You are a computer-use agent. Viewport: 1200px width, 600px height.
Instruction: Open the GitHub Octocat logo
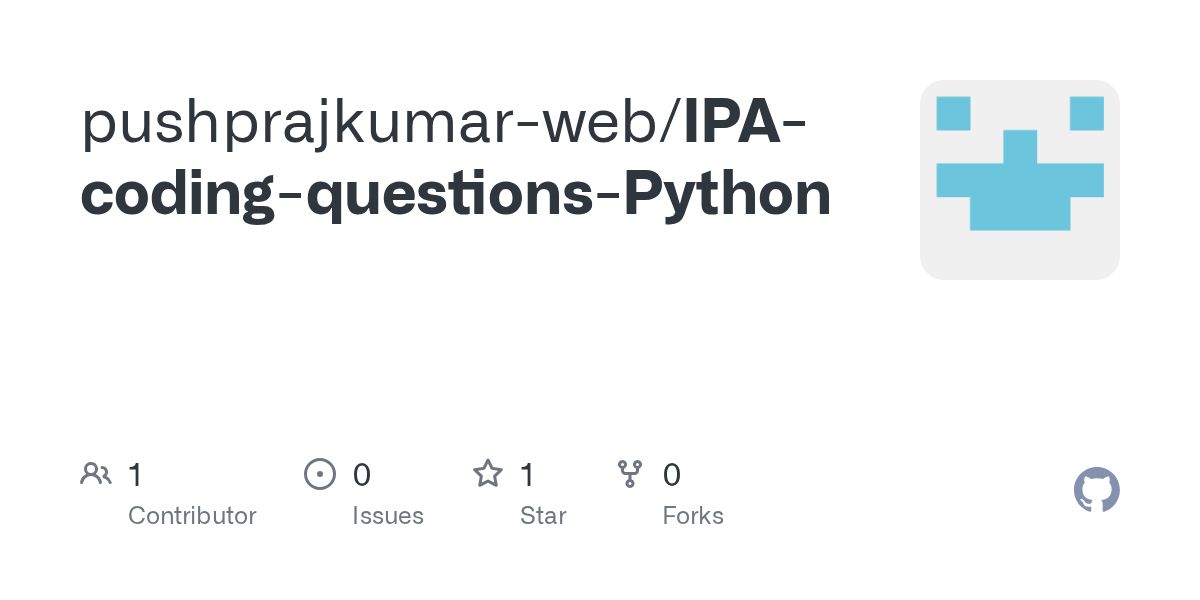click(1096, 490)
